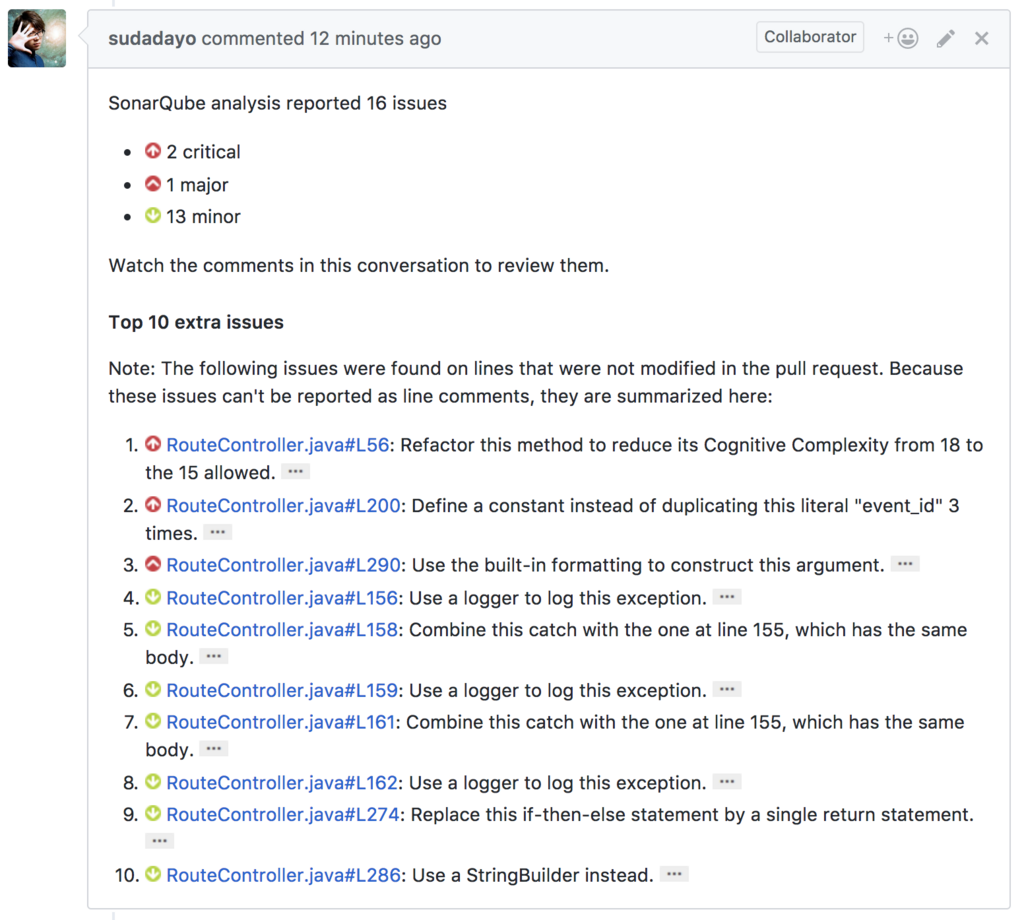Open RouteController.java#L290 link
Image resolution: width=1024 pixels, height=920 pixels.
(x=283, y=565)
